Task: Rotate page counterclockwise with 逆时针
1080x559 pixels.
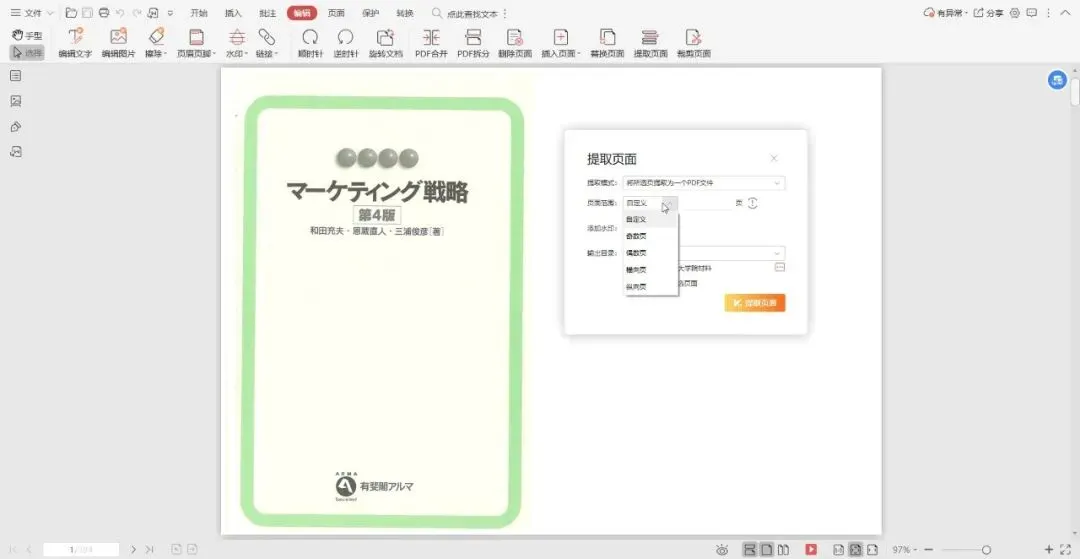Action: point(346,43)
